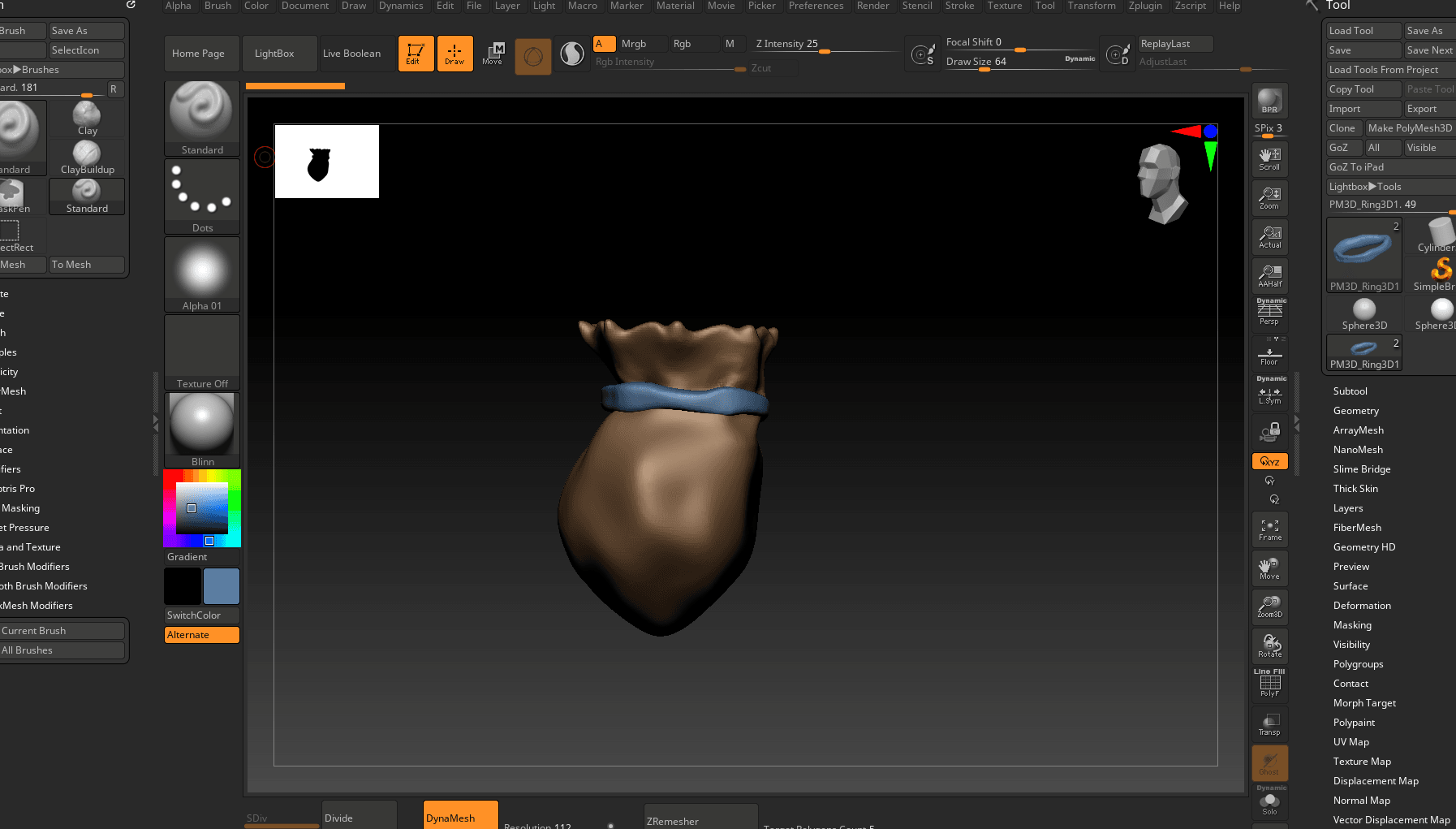Select the Scroll canvas tool
1456x829 pixels.
click(x=1269, y=158)
